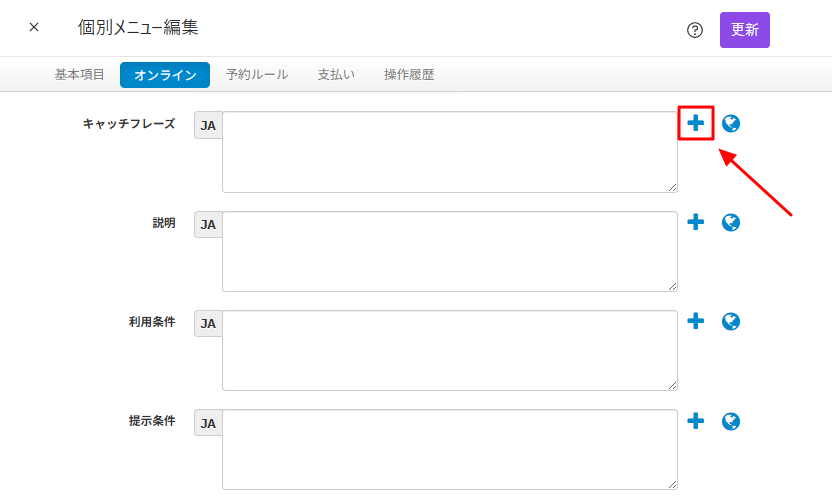Click inside the 提示条件 text area
This screenshot has height=504, width=832.
coord(449,449)
